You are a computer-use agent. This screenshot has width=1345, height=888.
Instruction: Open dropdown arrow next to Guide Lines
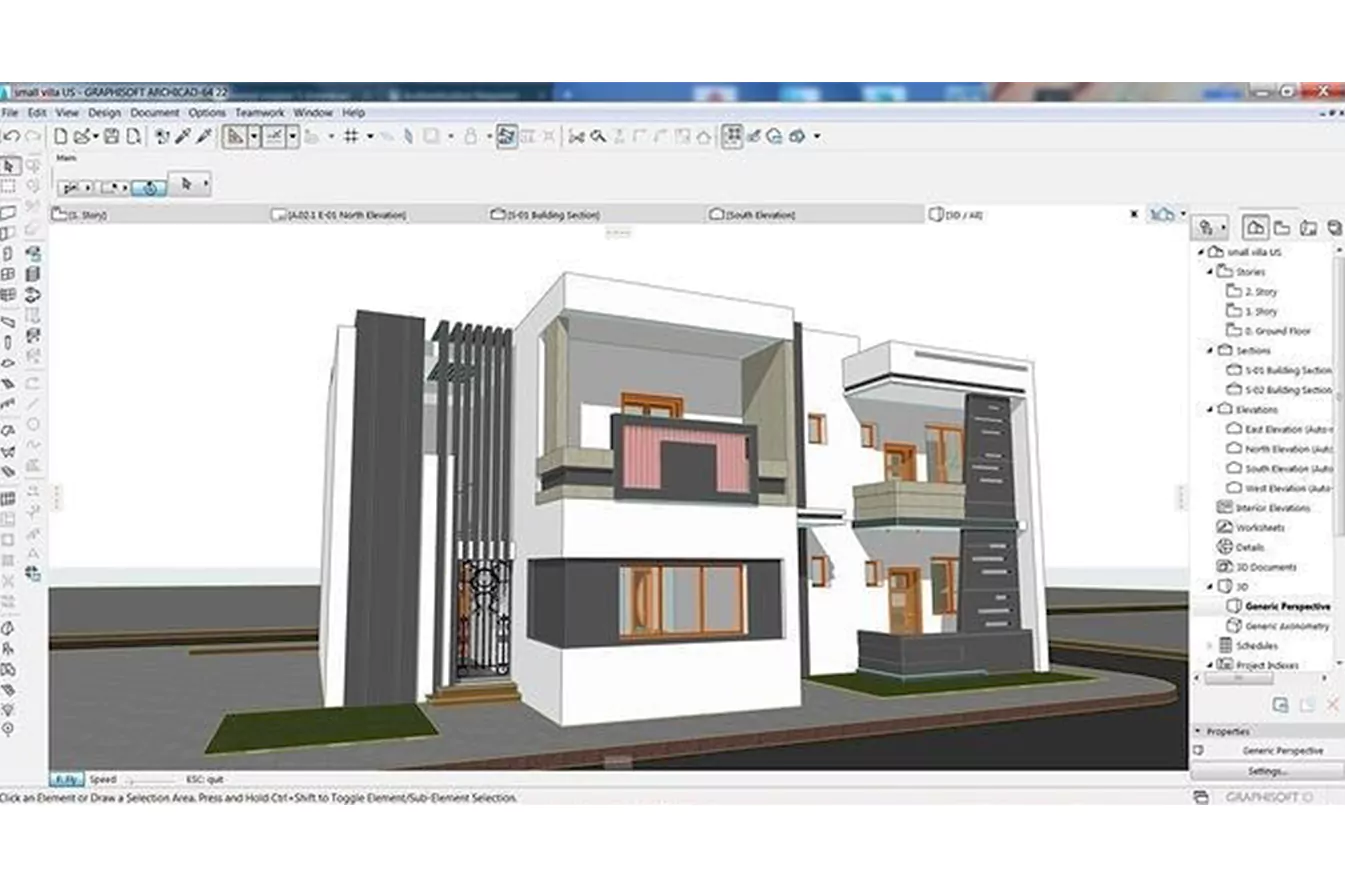[254, 137]
